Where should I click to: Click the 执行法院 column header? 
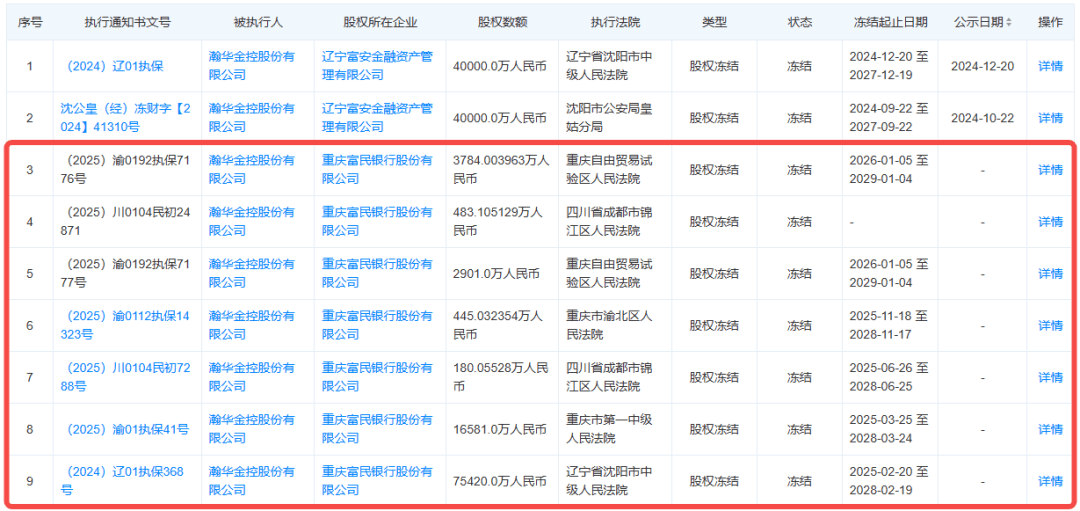click(615, 23)
